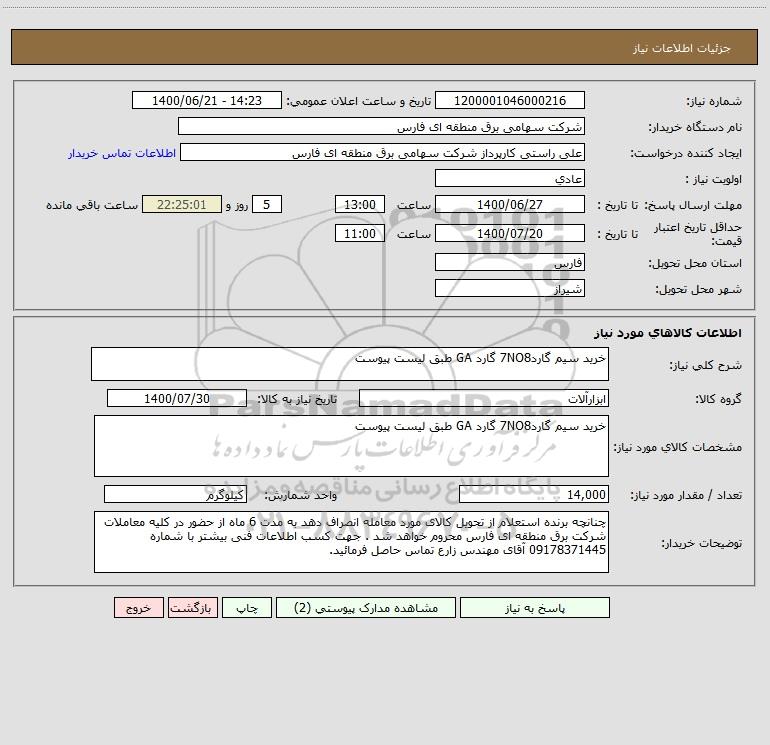Click the نام دستگاه خریدار label

[x=695, y=127]
